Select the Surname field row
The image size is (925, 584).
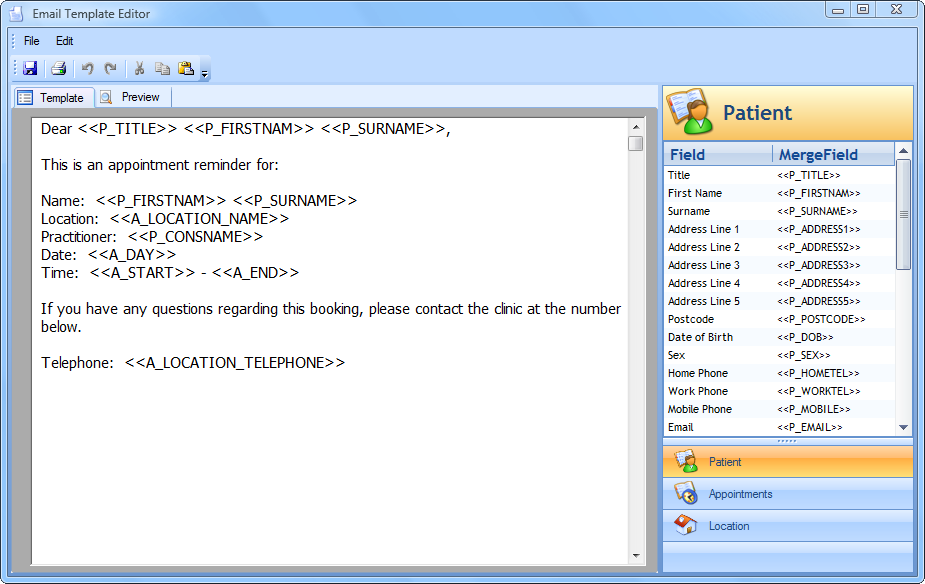(x=779, y=211)
